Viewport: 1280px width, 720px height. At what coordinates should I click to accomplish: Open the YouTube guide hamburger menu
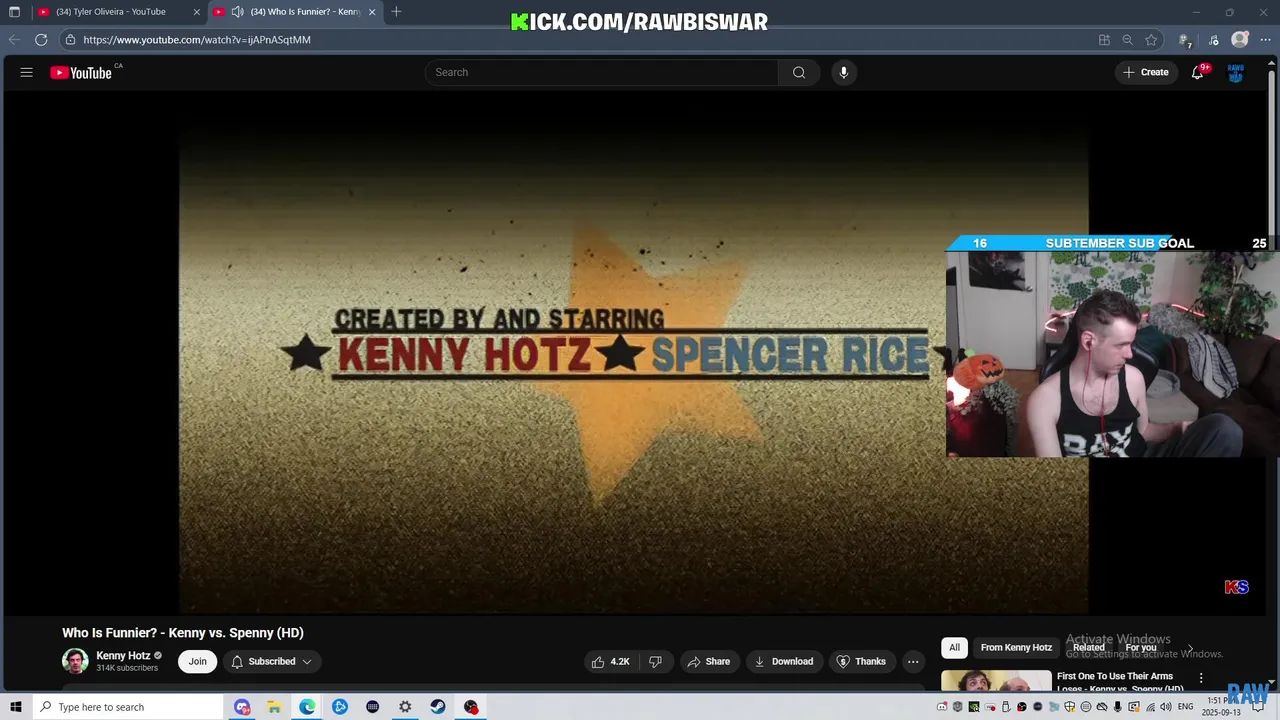click(x=27, y=72)
